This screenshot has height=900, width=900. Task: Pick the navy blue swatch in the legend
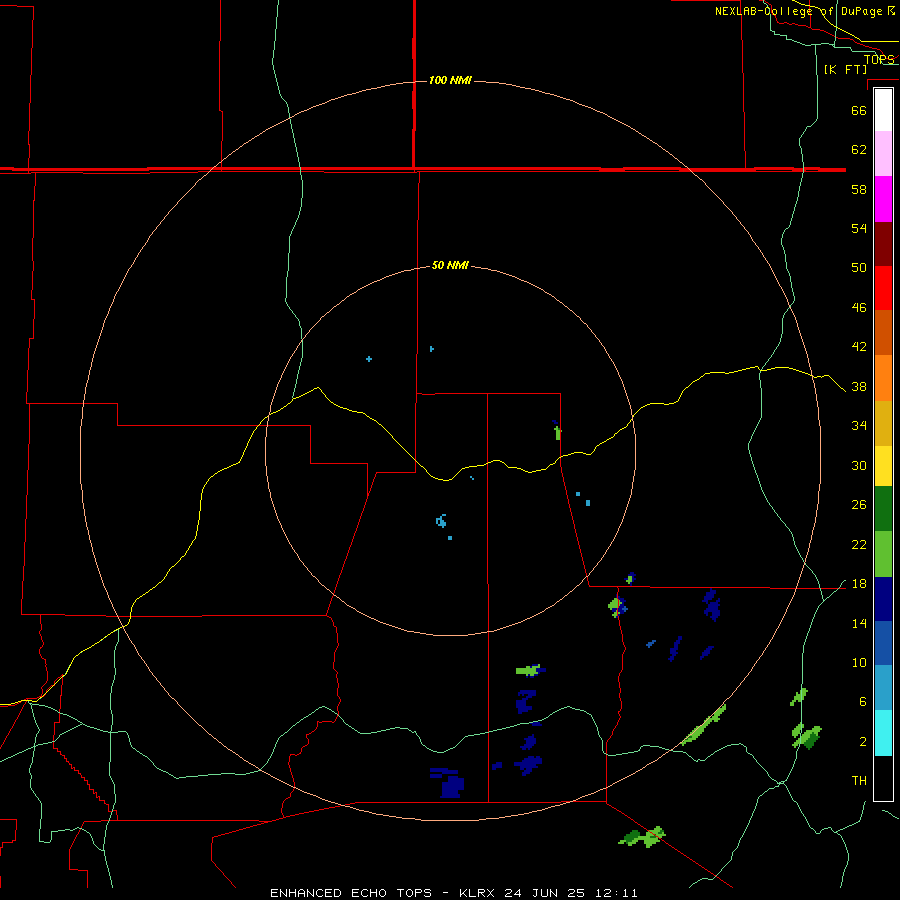883,599
